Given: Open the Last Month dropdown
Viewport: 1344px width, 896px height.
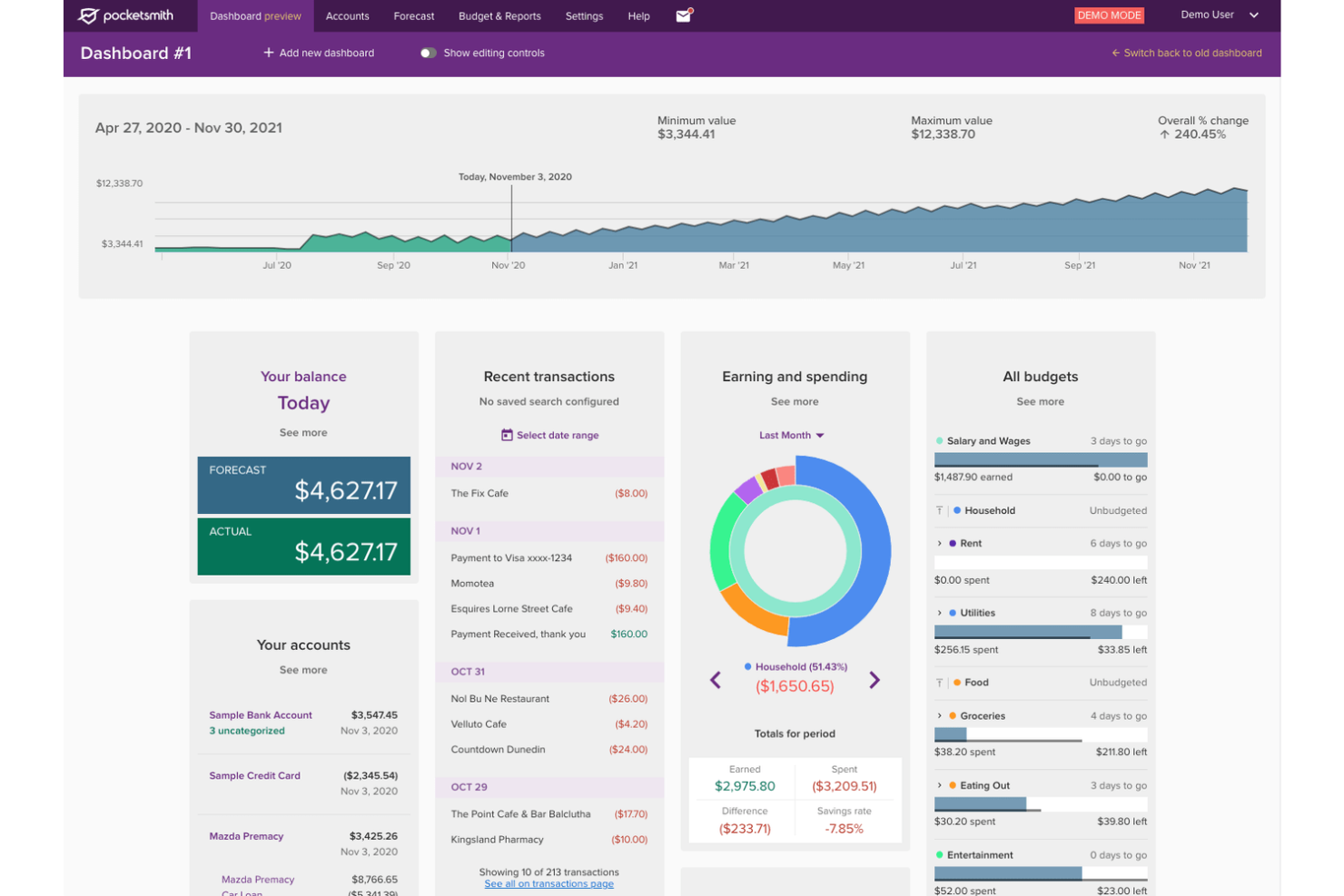Looking at the screenshot, I should pyautogui.click(x=791, y=435).
